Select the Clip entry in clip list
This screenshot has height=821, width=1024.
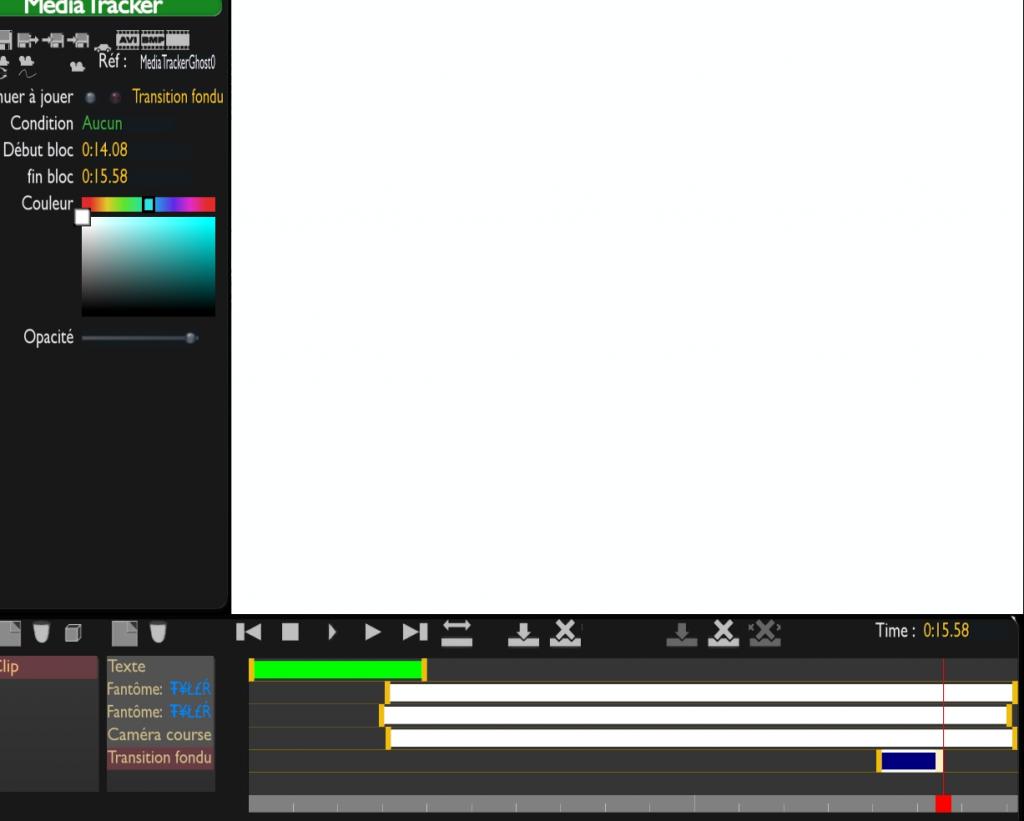coord(48,667)
